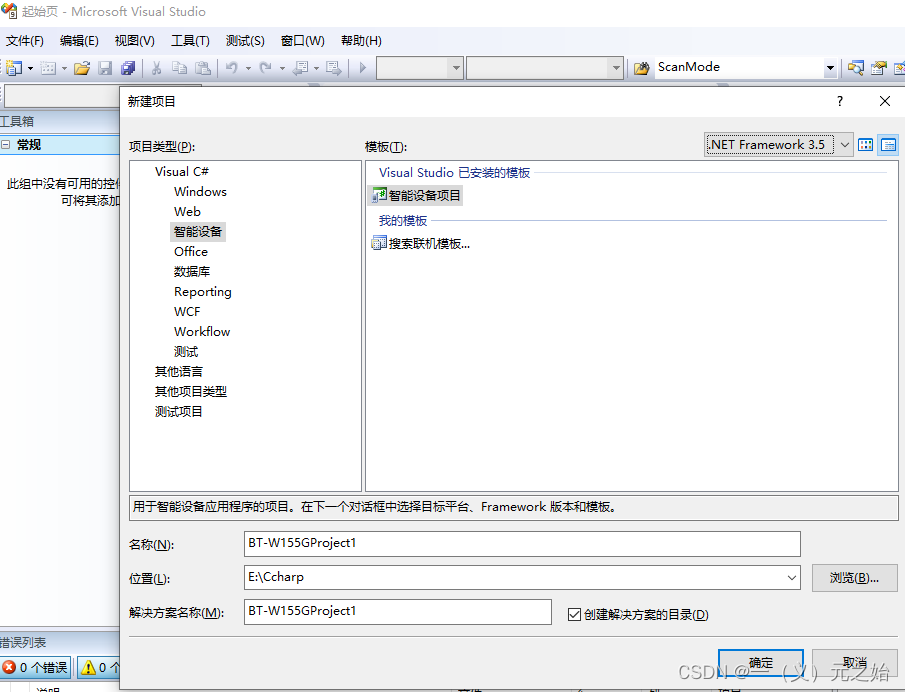Screen dimensions: 905x692
Task: Click the Copy icon in toolbar
Action: [179, 68]
